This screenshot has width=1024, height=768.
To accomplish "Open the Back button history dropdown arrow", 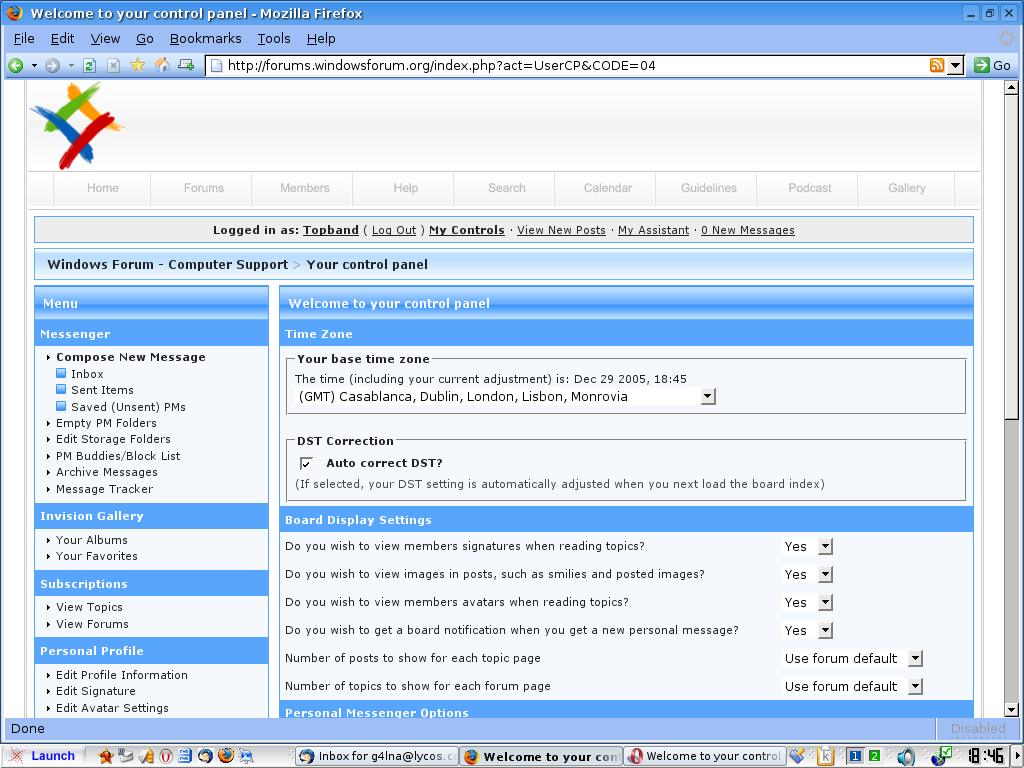I will tap(34, 65).
